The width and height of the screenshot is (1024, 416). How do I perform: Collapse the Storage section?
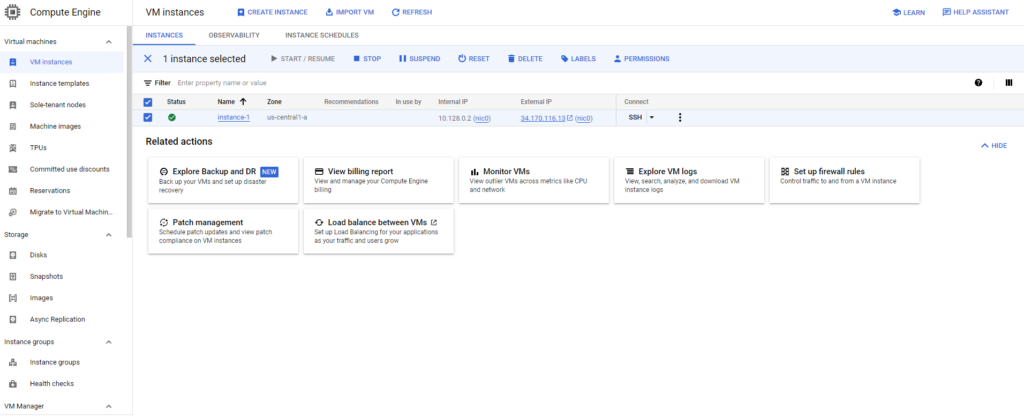click(109, 234)
